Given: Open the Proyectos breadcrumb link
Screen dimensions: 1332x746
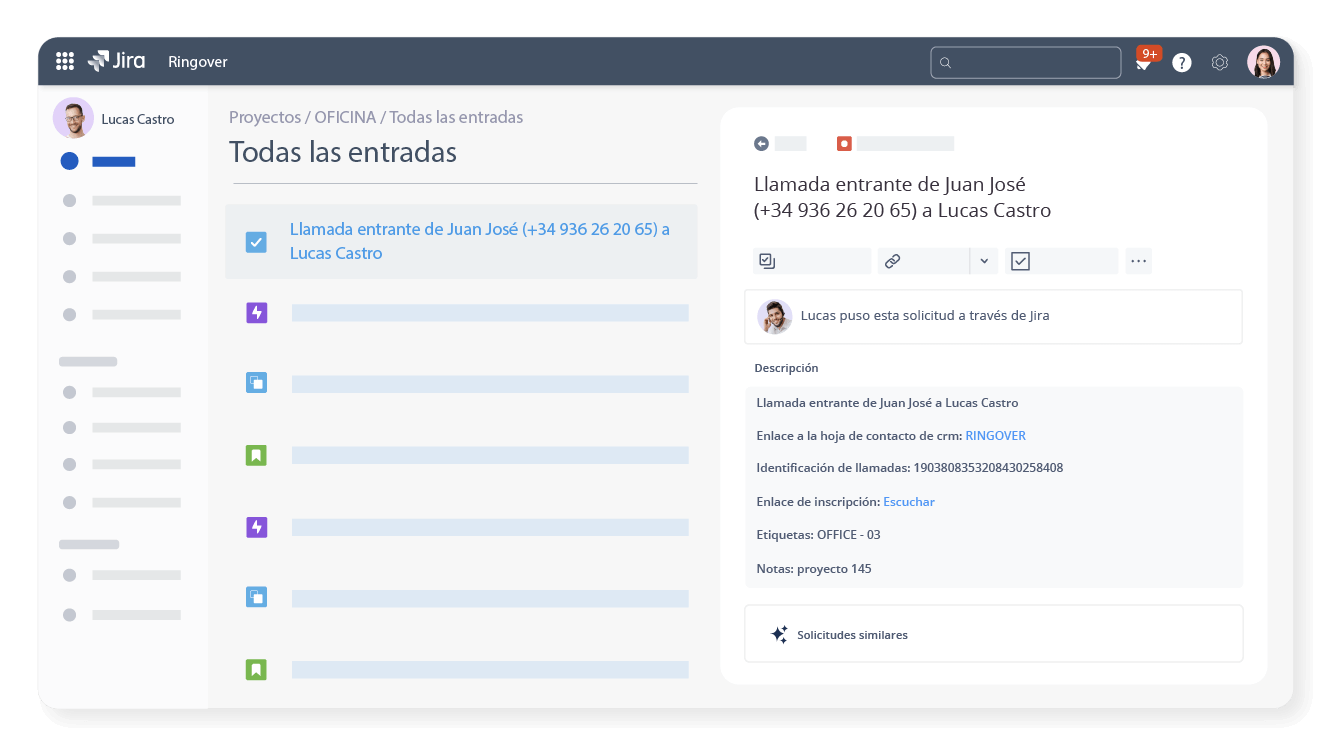Looking at the screenshot, I should (264, 117).
